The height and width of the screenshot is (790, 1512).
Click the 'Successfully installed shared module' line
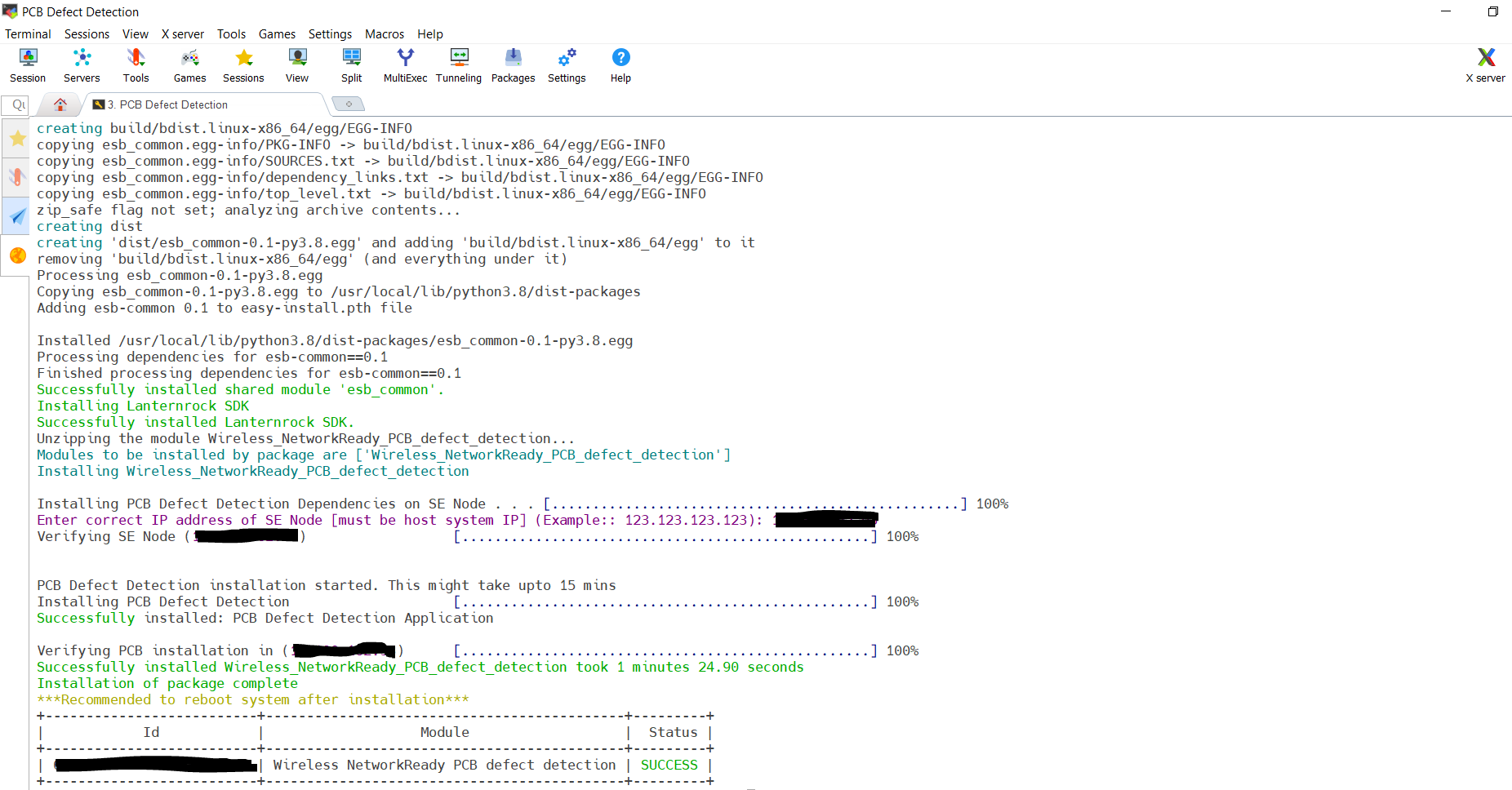coord(241,389)
